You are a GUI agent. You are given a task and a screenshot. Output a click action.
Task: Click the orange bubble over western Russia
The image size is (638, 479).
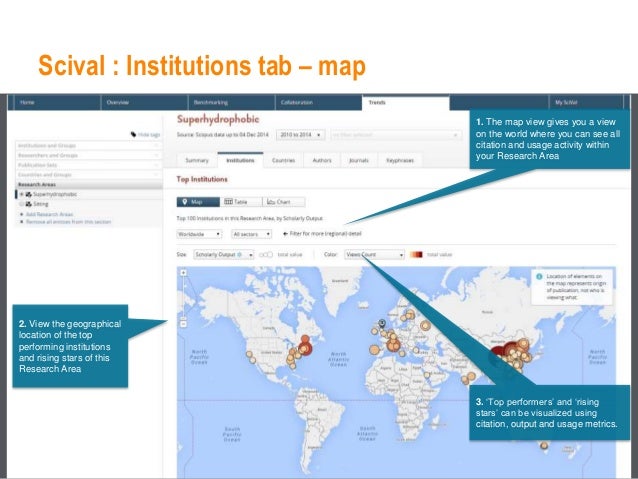[x=425, y=326]
